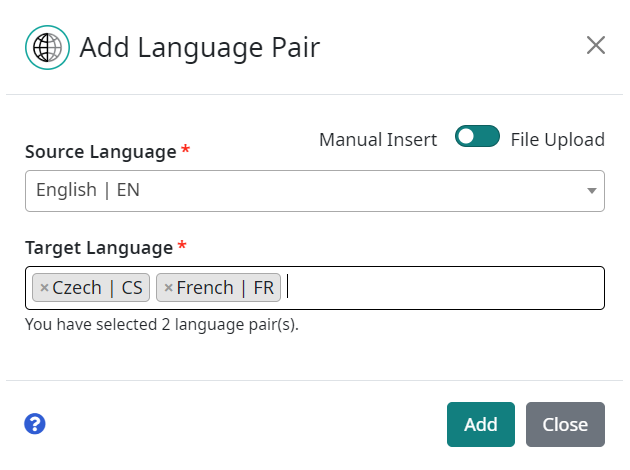630x470 pixels.
Task: Click the File Upload label
Action: tap(557, 140)
